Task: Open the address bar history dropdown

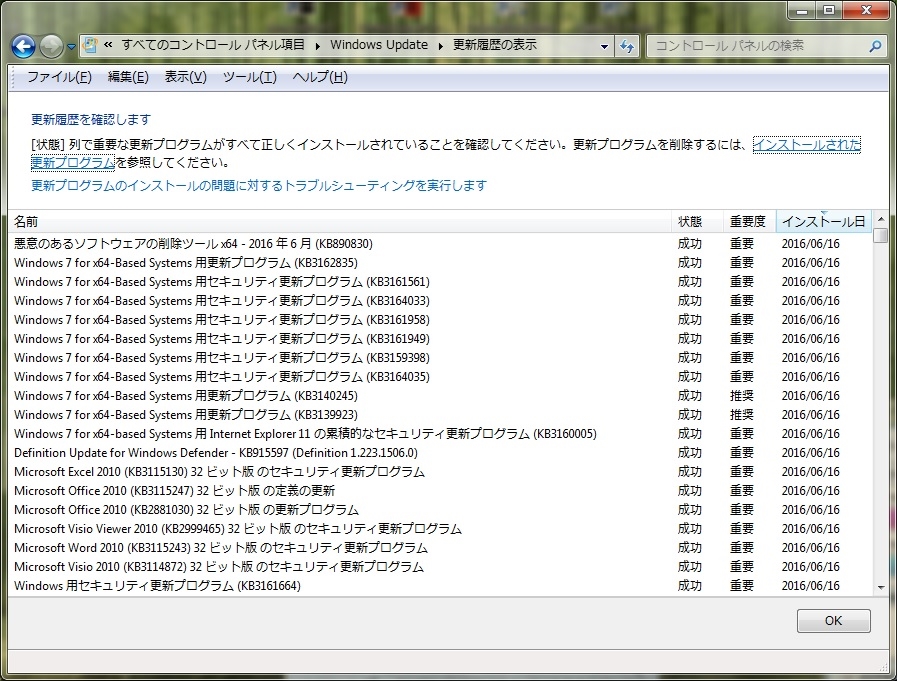Action: click(604, 46)
